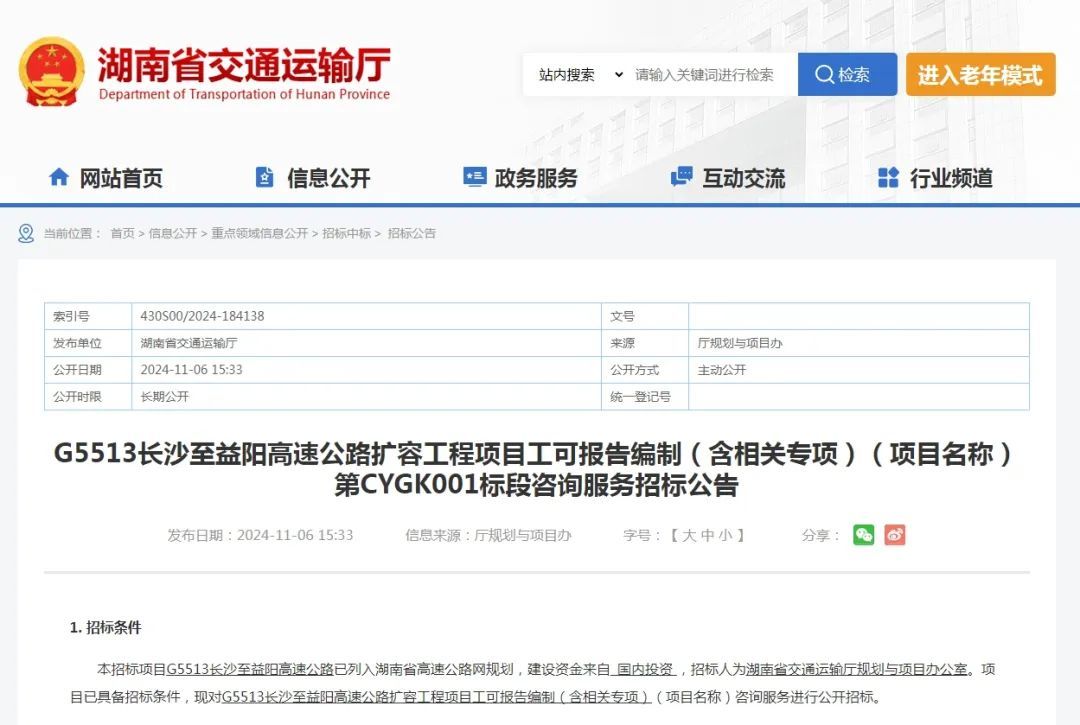
Task: Select the 信息公开 document icon in navigation
Action: (265, 177)
